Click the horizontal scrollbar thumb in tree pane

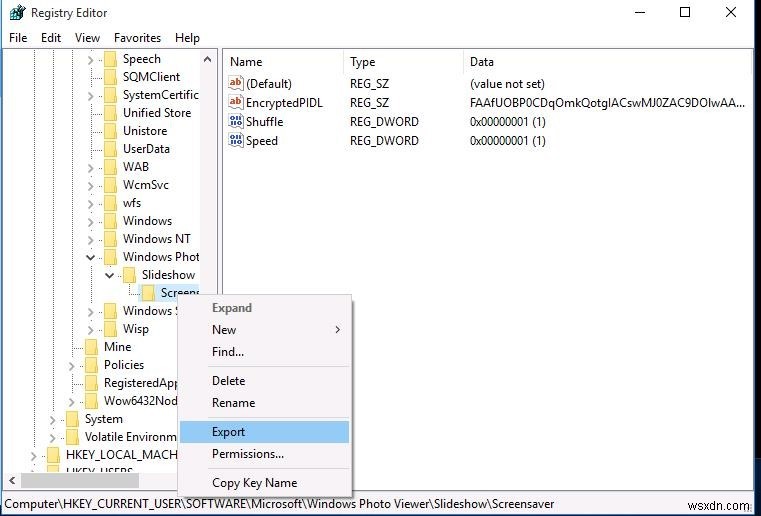(80, 481)
